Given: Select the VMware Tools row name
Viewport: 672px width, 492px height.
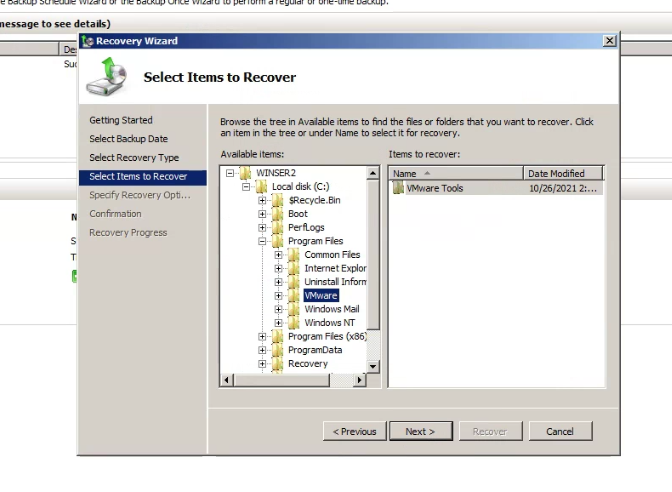Looking at the screenshot, I should 435,189.
